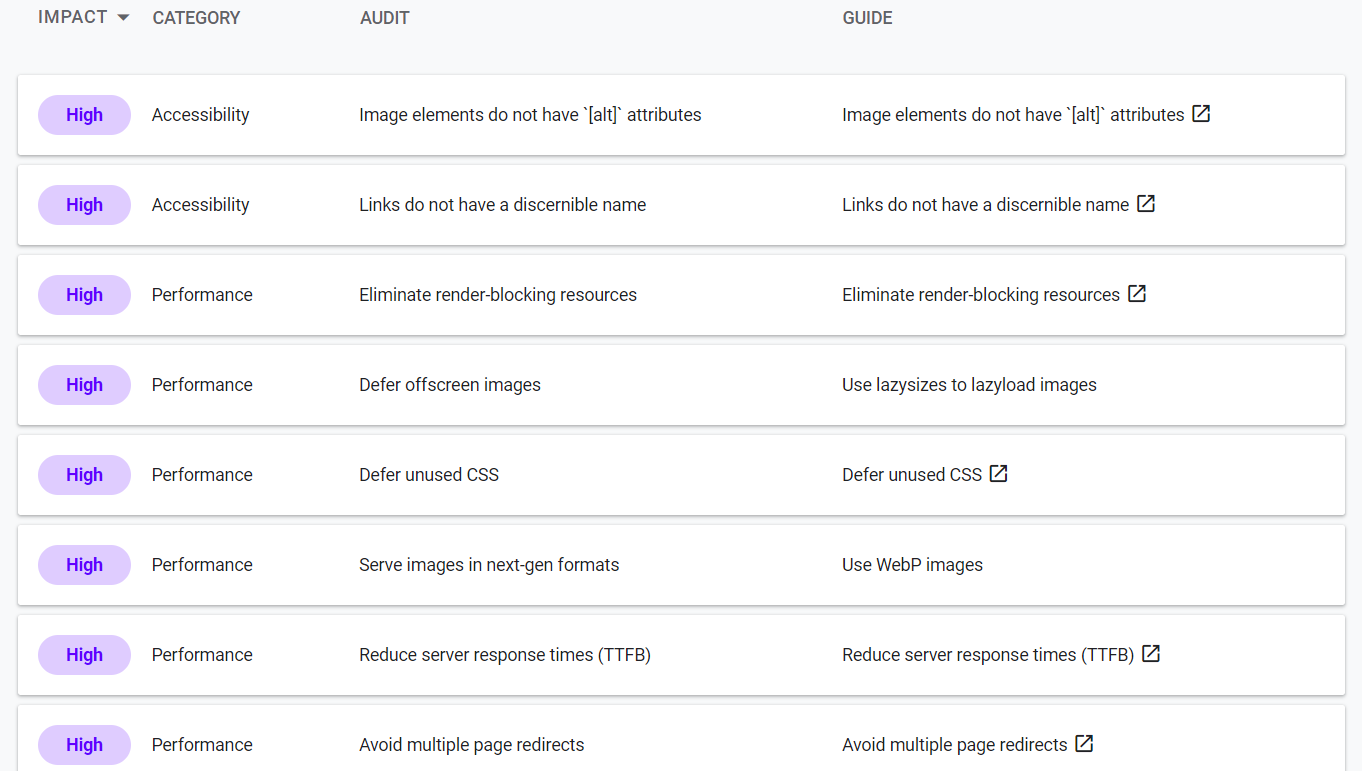Click the GUIDE column header
The image size is (1362, 771).
tap(867, 18)
